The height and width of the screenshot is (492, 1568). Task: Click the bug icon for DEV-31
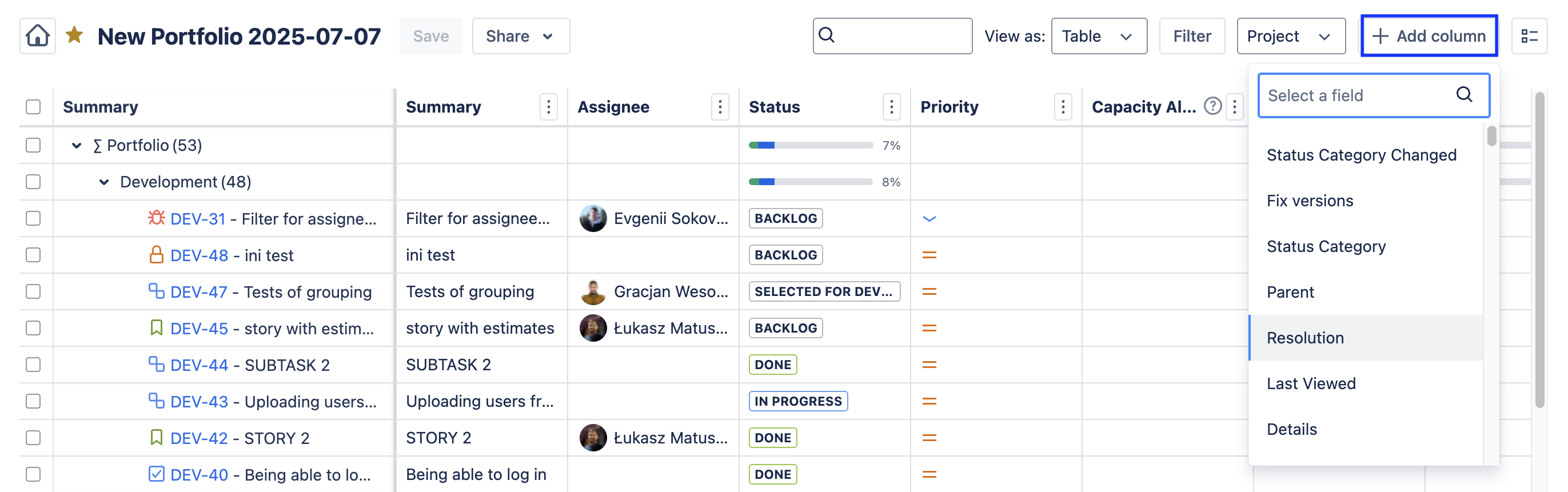(x=157, y=218)
